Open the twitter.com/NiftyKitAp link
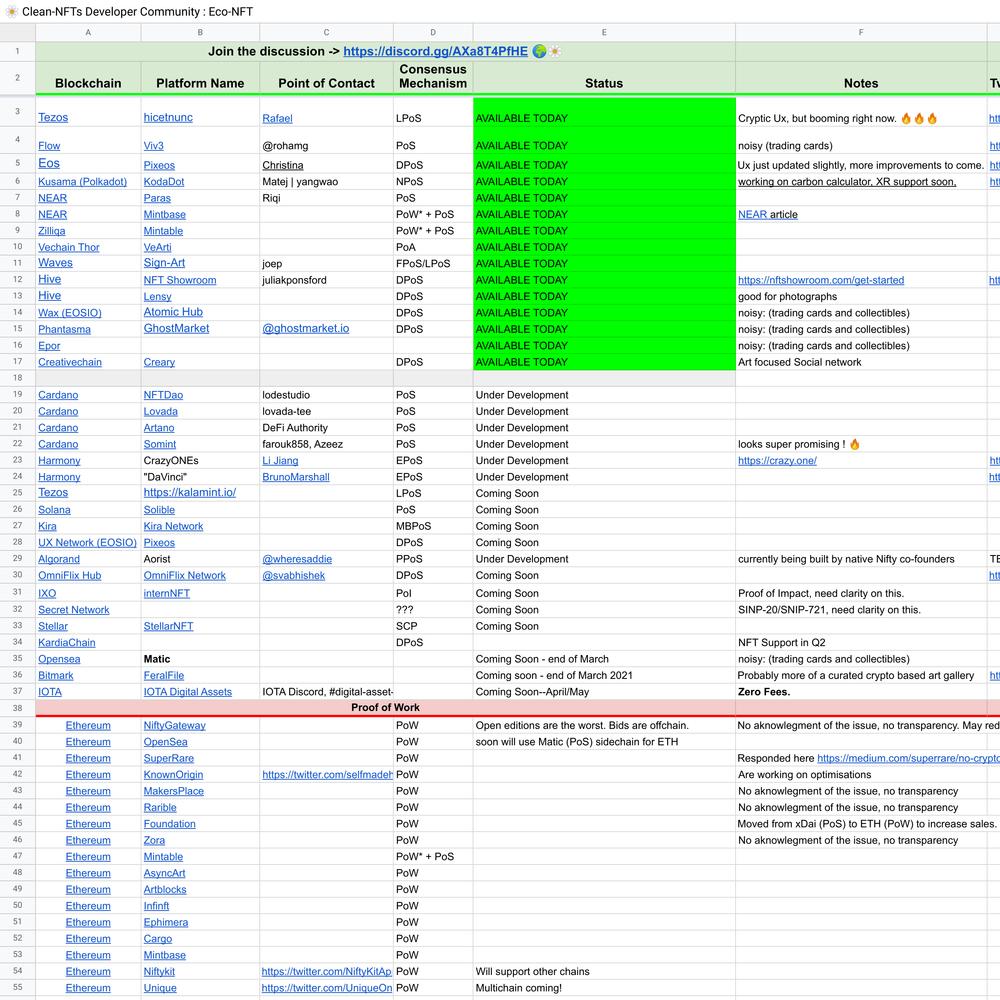The image size is (1000, 1000). coord(327,971)
